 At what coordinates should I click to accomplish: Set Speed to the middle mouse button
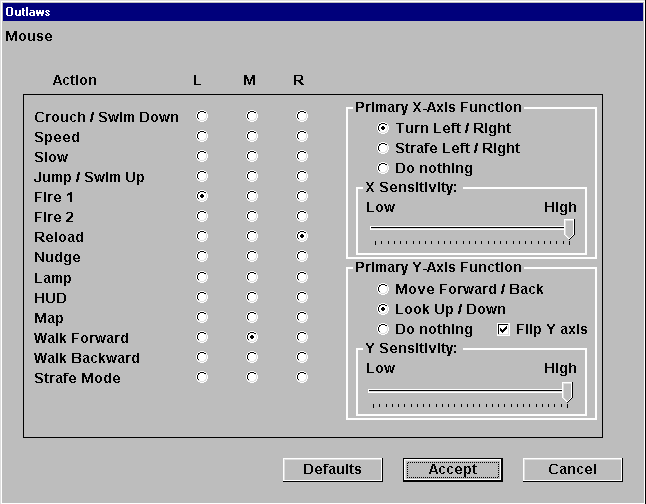[x=252, y=136]
